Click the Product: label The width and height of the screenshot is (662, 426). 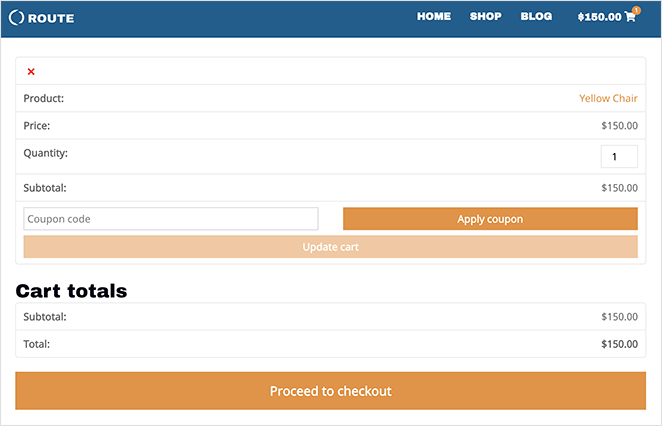click(43, 98)
